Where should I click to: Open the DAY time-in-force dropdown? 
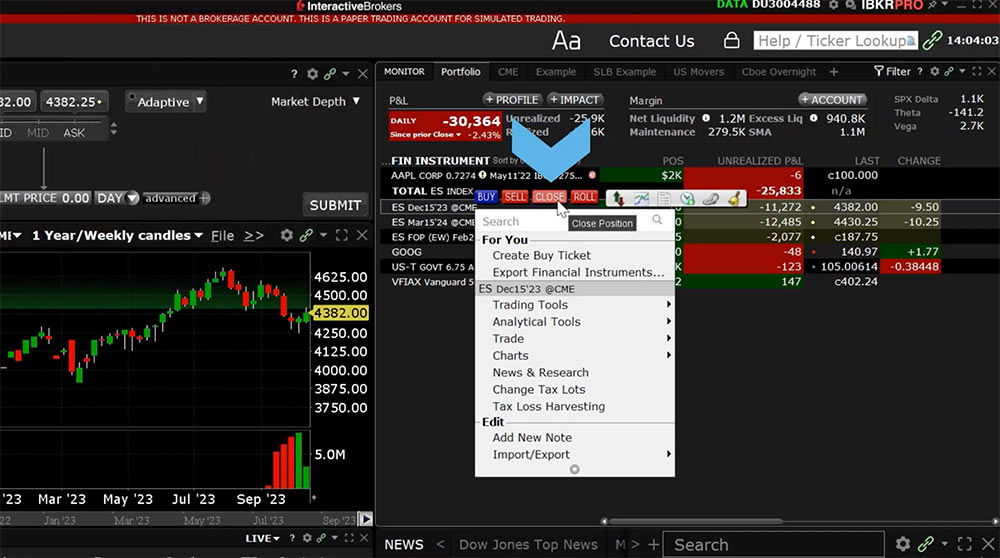point(132,198)
